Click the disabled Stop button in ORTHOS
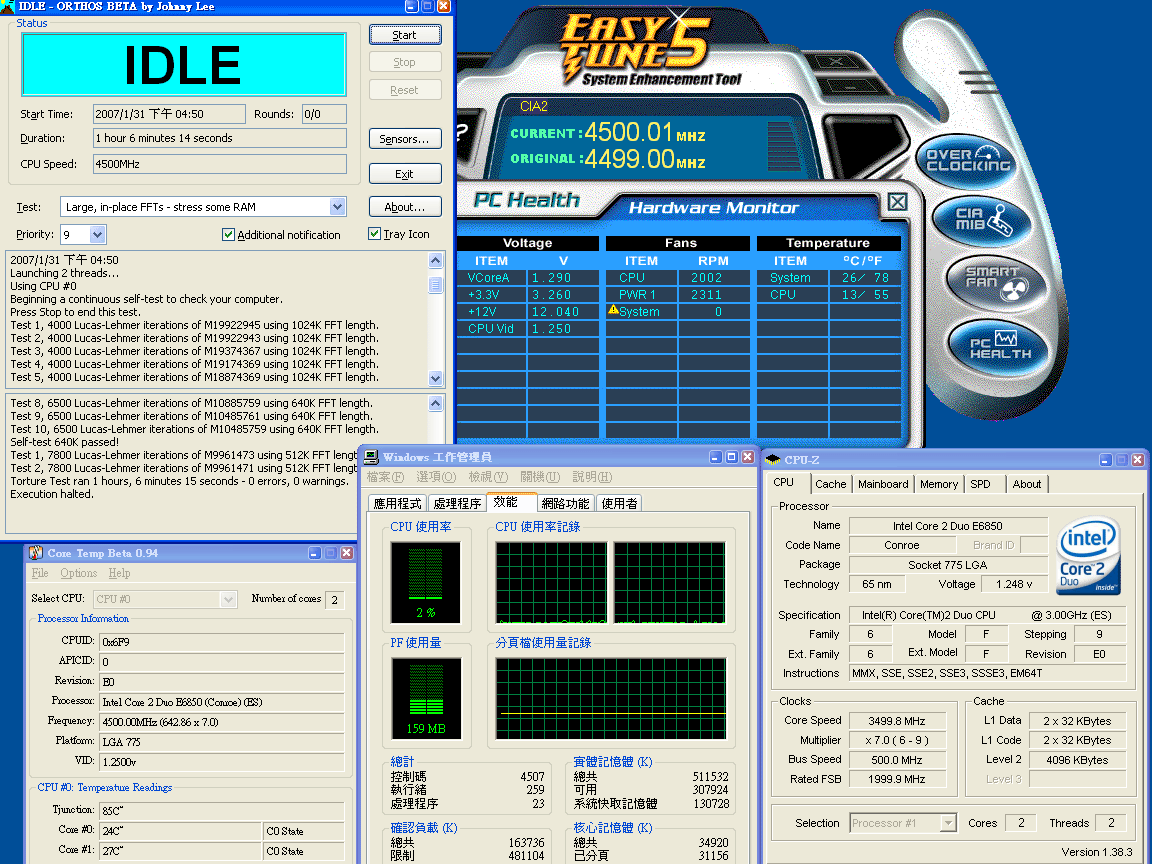Image resolution: width=1152 pixels, height=864 pixels. (x=405, y=62)
